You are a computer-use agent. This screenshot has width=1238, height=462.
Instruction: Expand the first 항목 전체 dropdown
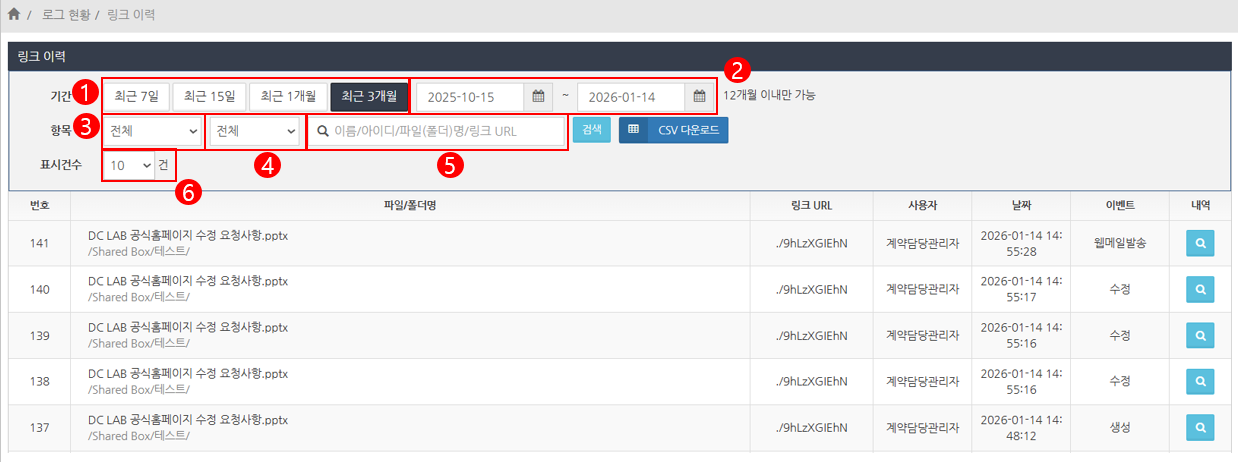tap(152, 131)
